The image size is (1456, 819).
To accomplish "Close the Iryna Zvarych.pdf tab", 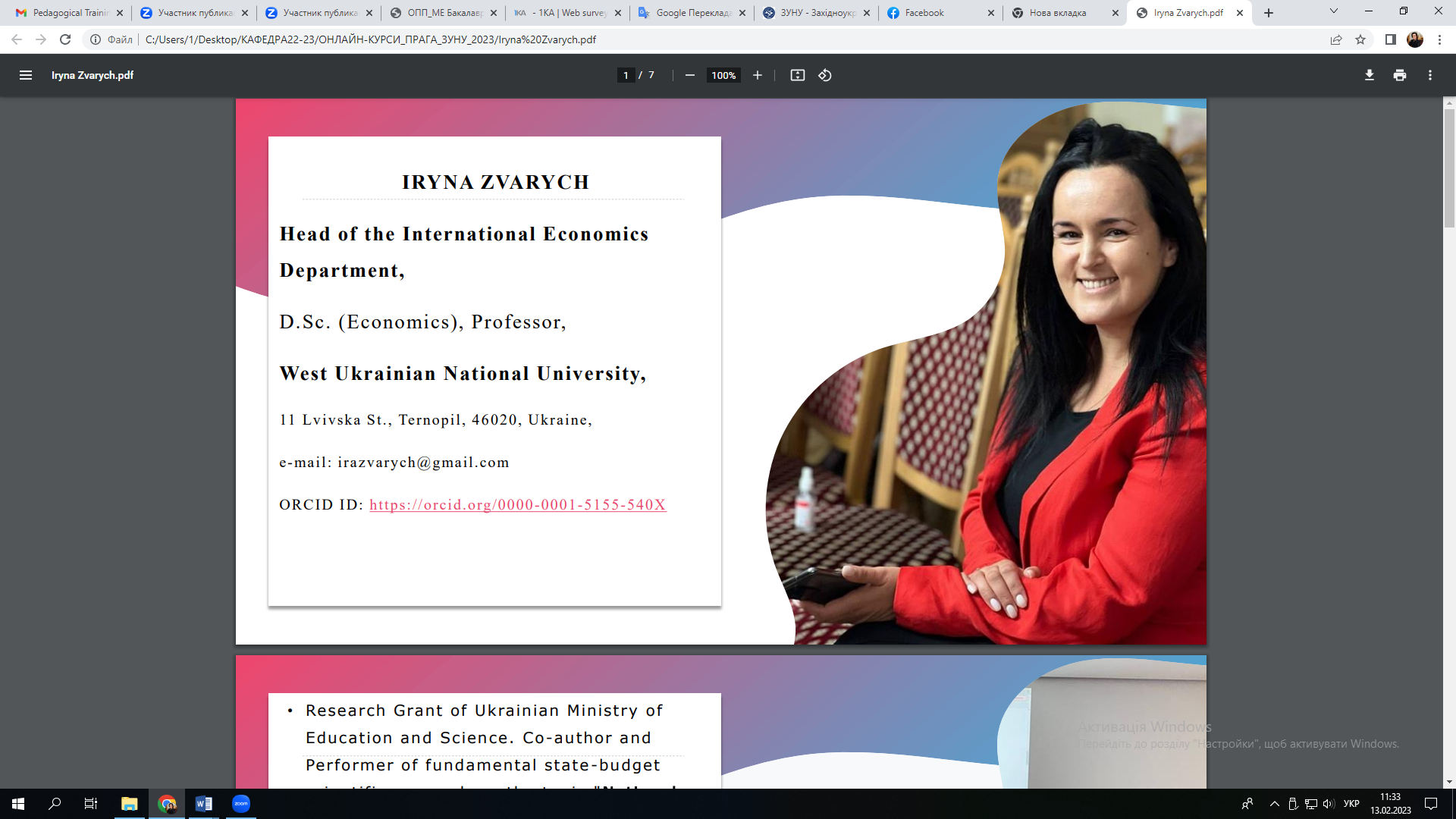I will coord(1240,13).
